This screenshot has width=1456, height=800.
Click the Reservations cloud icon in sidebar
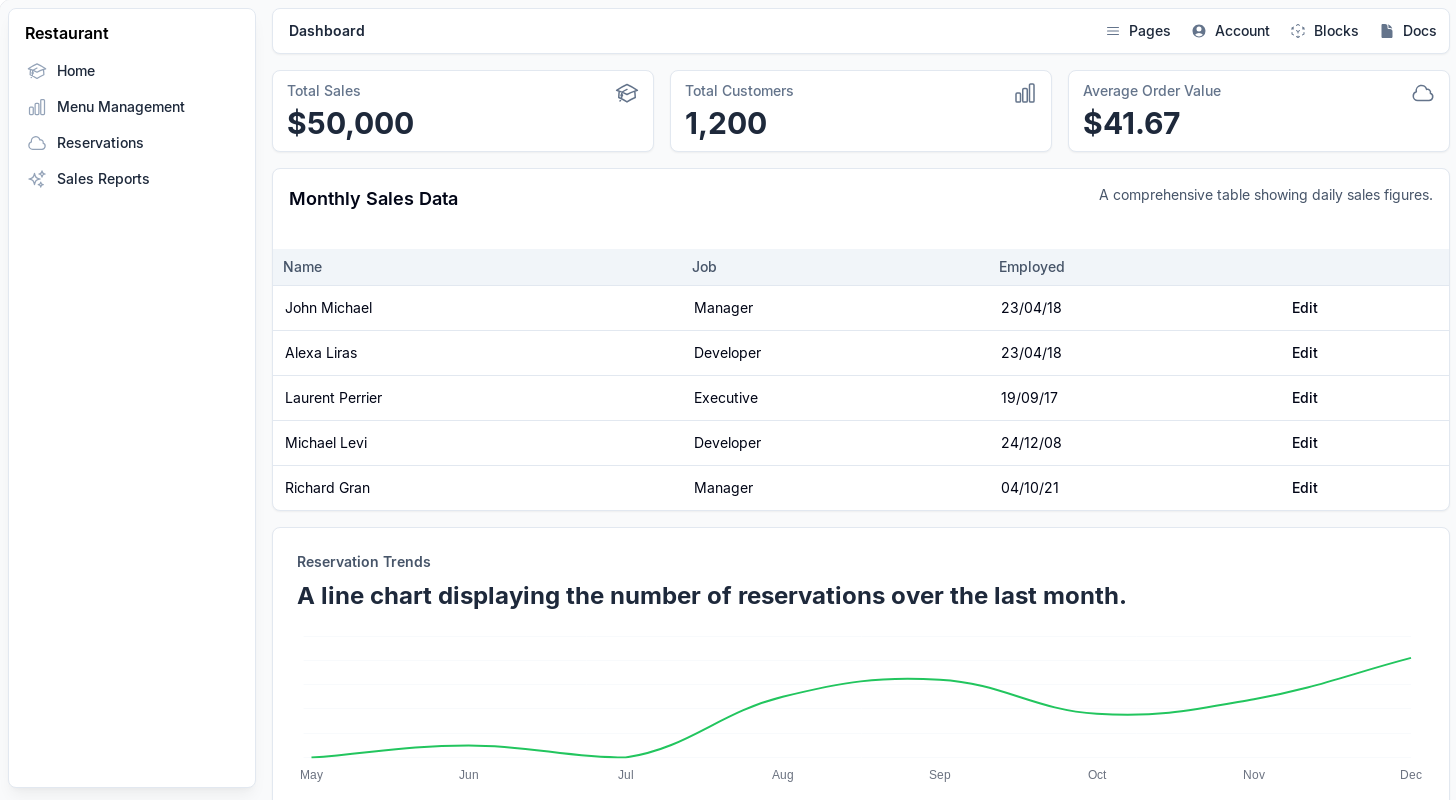[37, 143]
